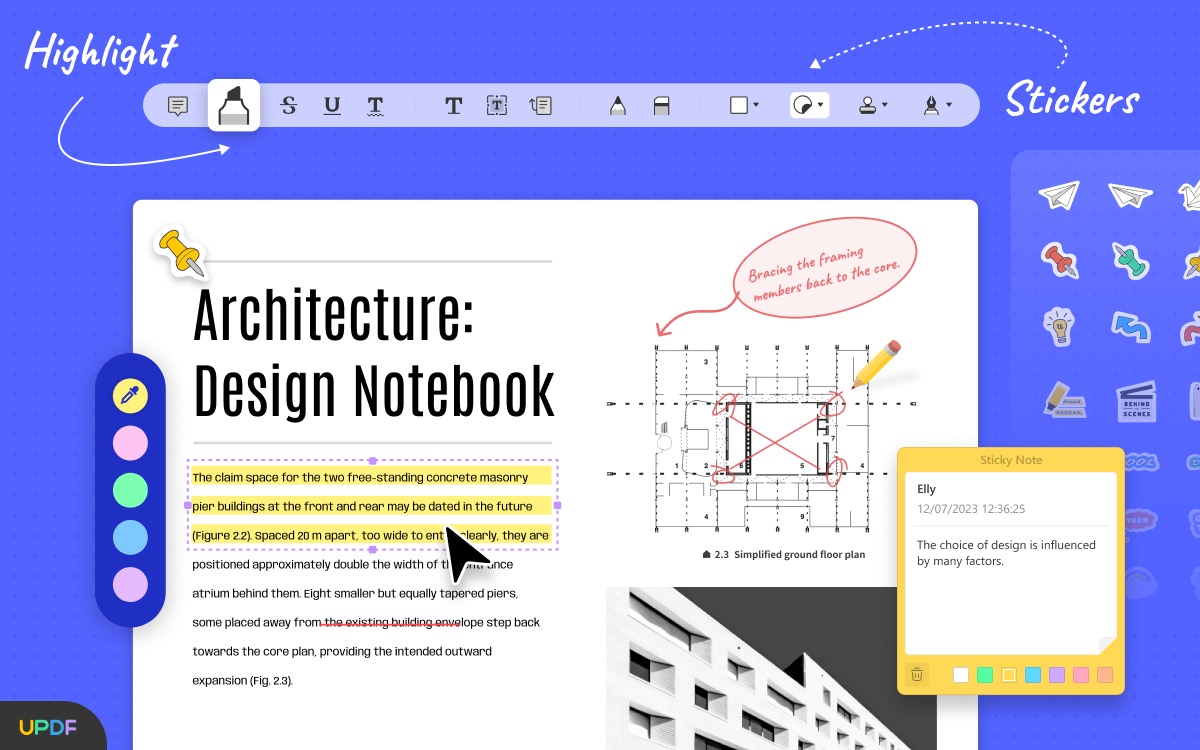The image size is (1200, 750).
Task: Open the stamp tool dropdown
Action: point(871,104)
